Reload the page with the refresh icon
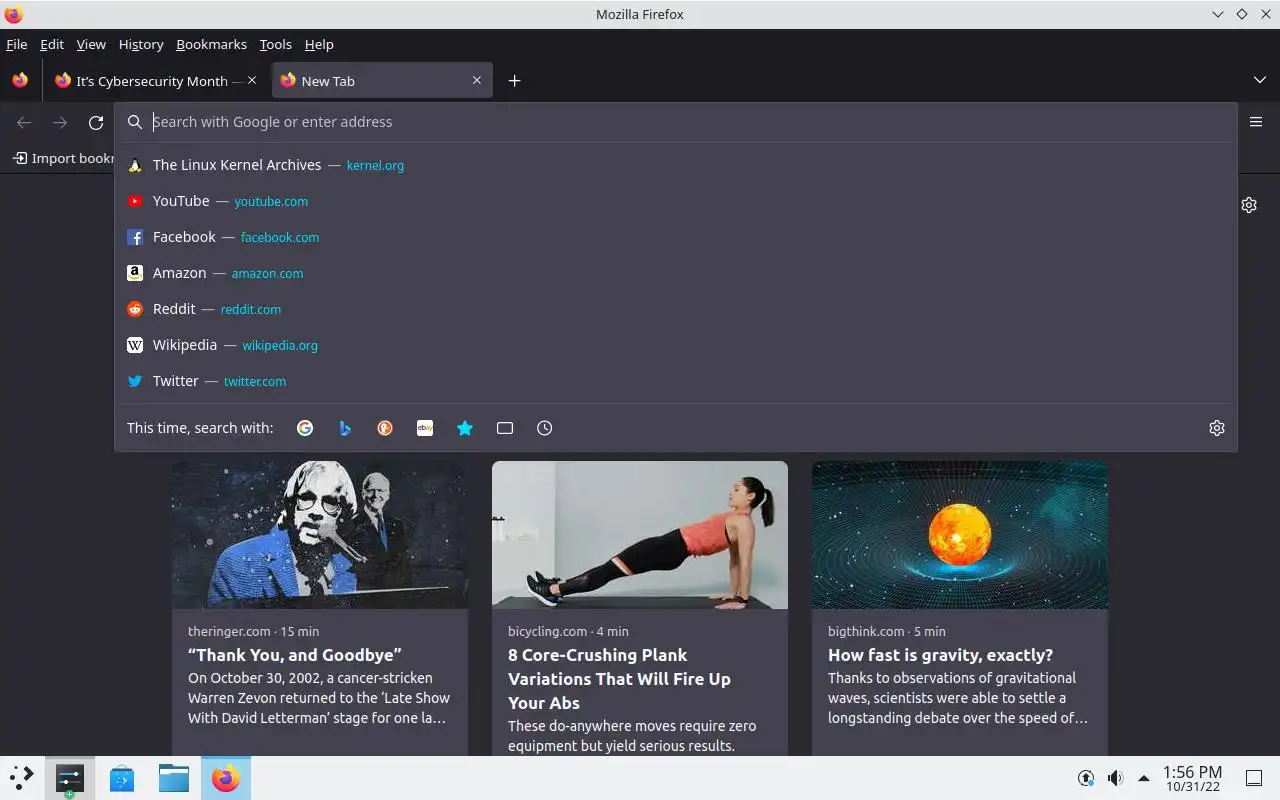 (96, 122)
